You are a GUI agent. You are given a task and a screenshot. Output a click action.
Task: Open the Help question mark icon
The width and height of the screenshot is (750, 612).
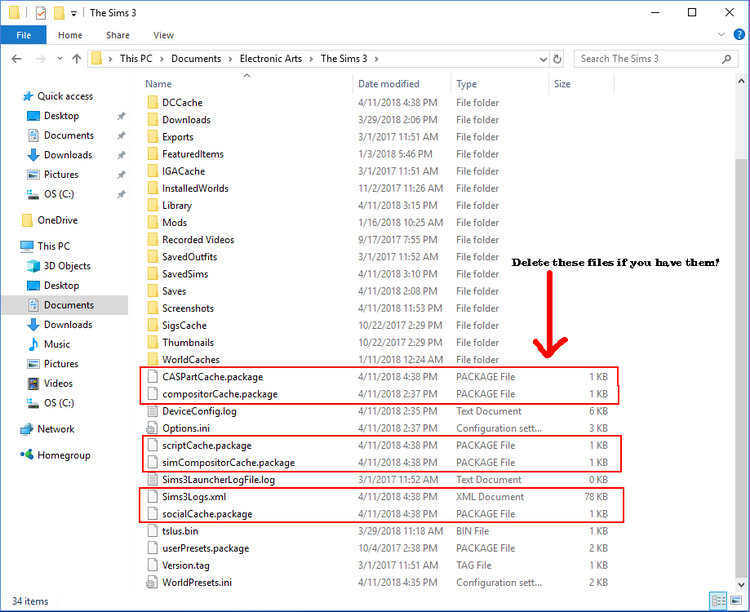739,34
